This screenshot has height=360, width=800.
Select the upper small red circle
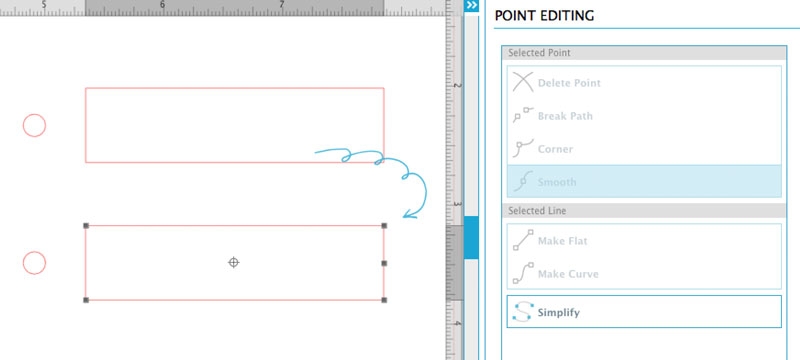click(34, 125)
